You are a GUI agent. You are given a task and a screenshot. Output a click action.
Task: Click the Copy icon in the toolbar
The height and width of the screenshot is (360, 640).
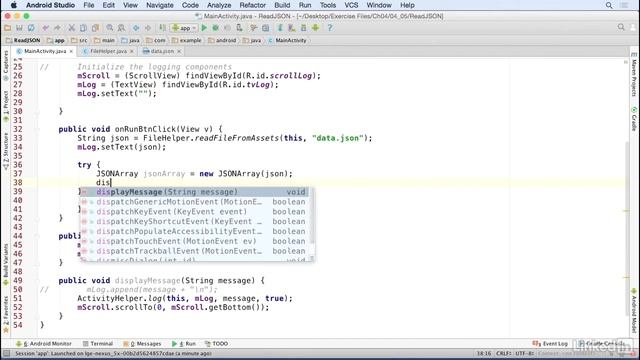pos(83,28)
